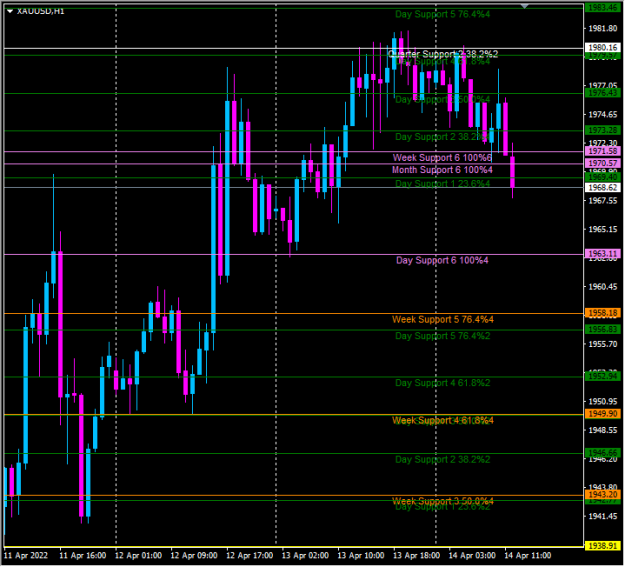
Task: Click the grey chart shift triangle marker
Action: point(525,6)
